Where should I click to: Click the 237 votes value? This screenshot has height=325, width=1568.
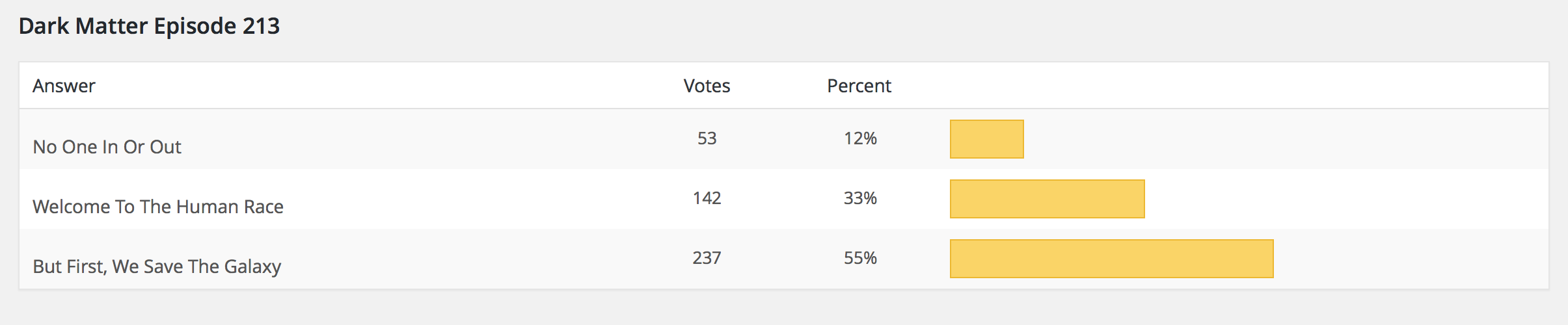[707, 258]
